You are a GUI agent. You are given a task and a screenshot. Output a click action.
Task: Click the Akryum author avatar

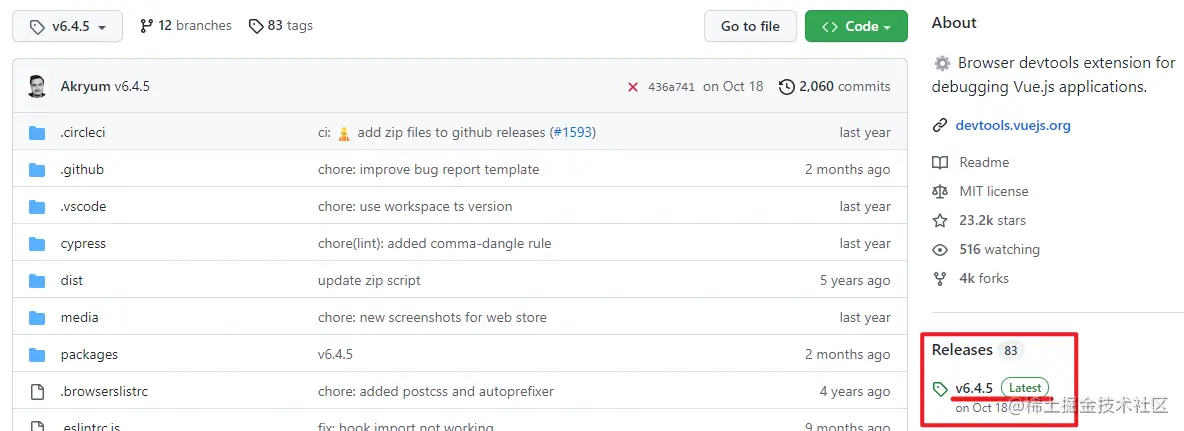38,87
